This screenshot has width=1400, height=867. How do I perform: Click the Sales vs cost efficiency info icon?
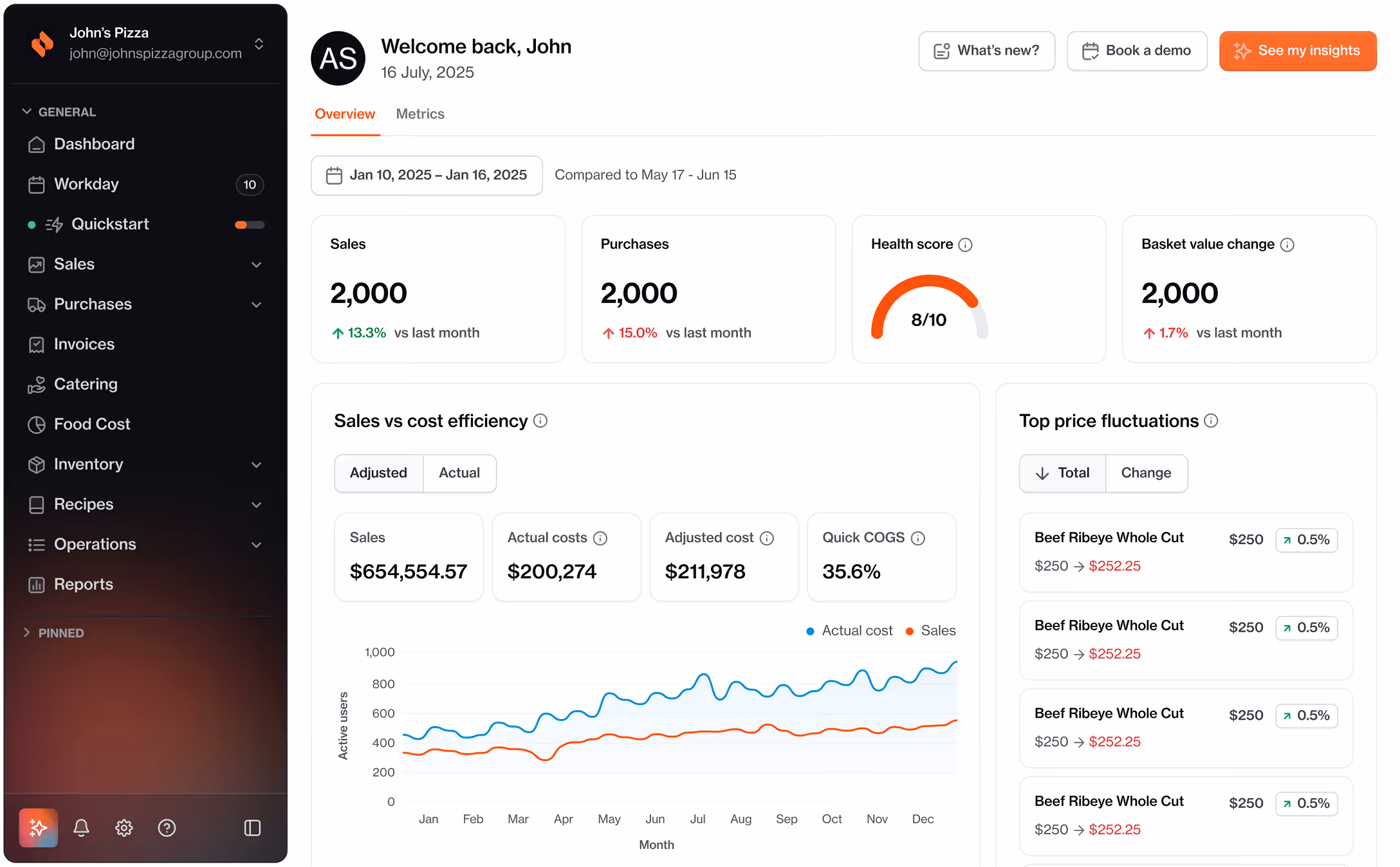tap(540, 421)
